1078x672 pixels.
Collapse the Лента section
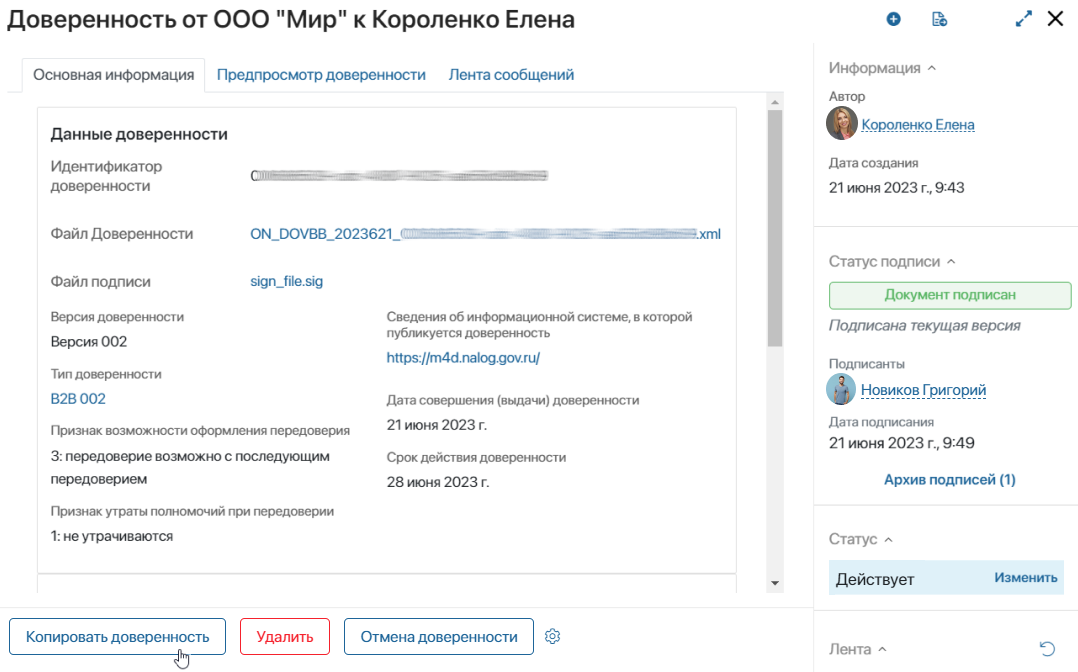[x=883, y=649]
